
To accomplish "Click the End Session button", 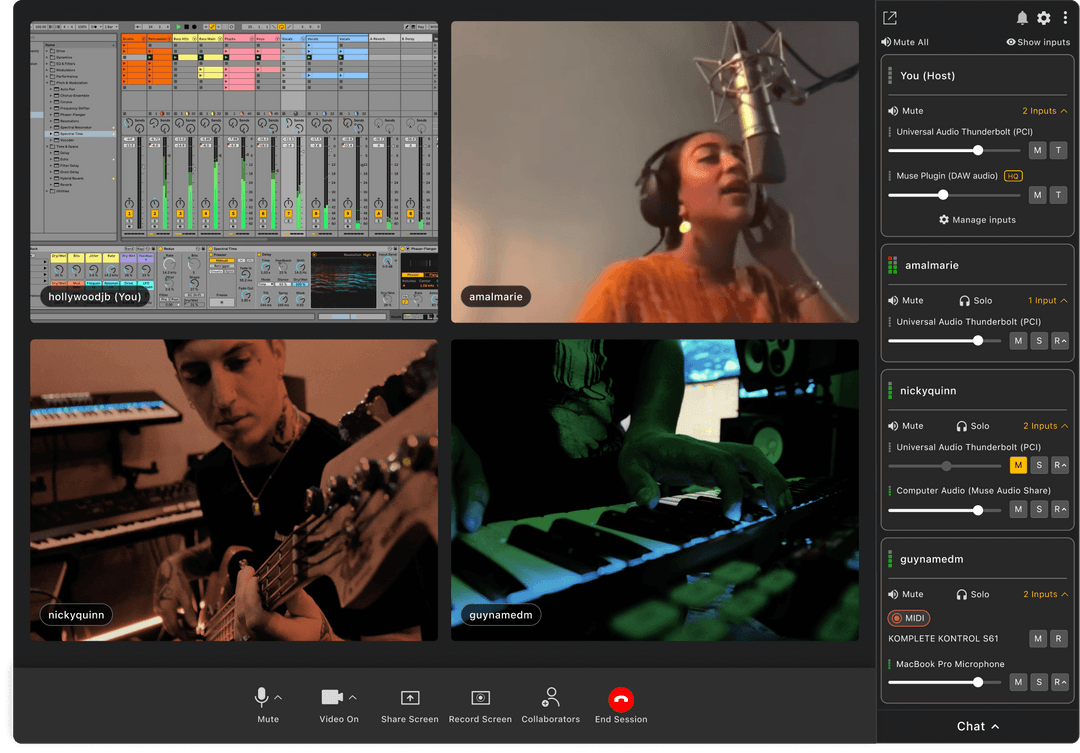I will point(621,700).
